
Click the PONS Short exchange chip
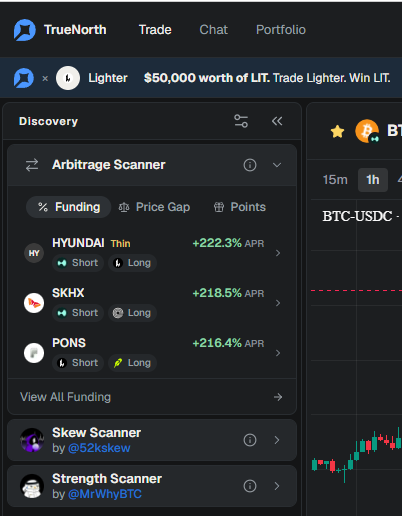pyautogui.click(x=78, y=363)
